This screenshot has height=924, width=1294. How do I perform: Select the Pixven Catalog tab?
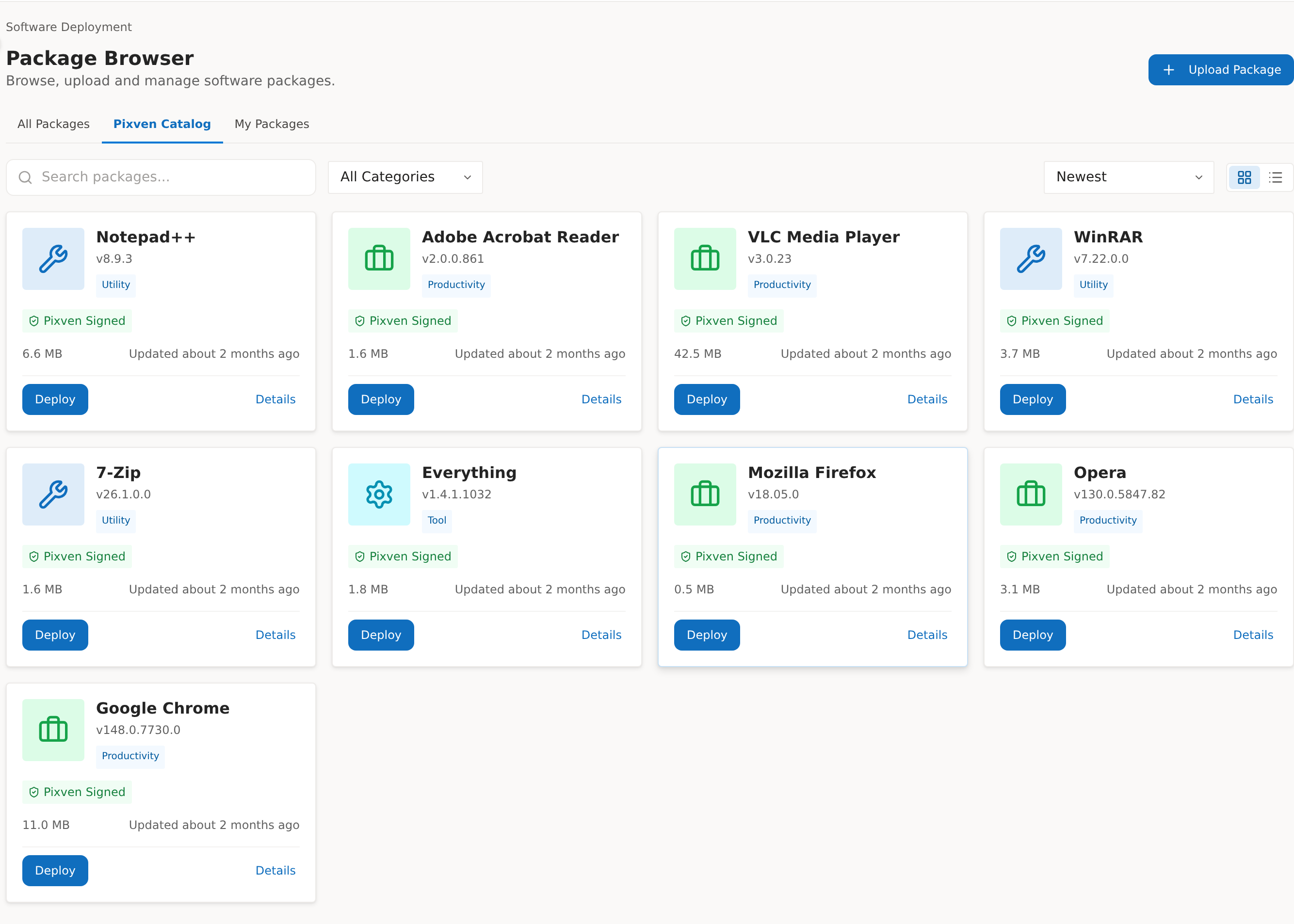pyautogui.click(x=162, y=124)
